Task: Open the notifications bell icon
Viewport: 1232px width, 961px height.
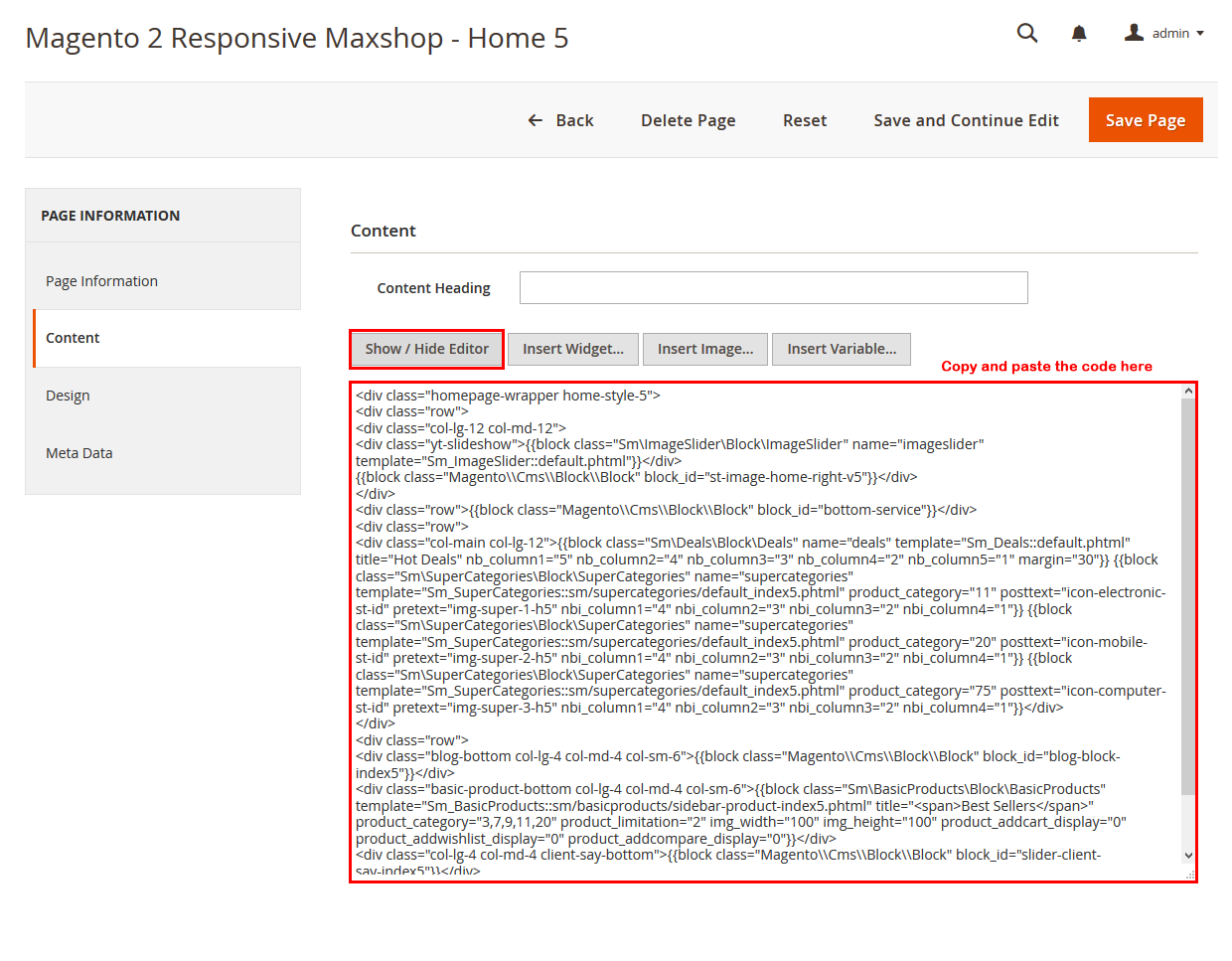Action: (x=1079, y=34)
